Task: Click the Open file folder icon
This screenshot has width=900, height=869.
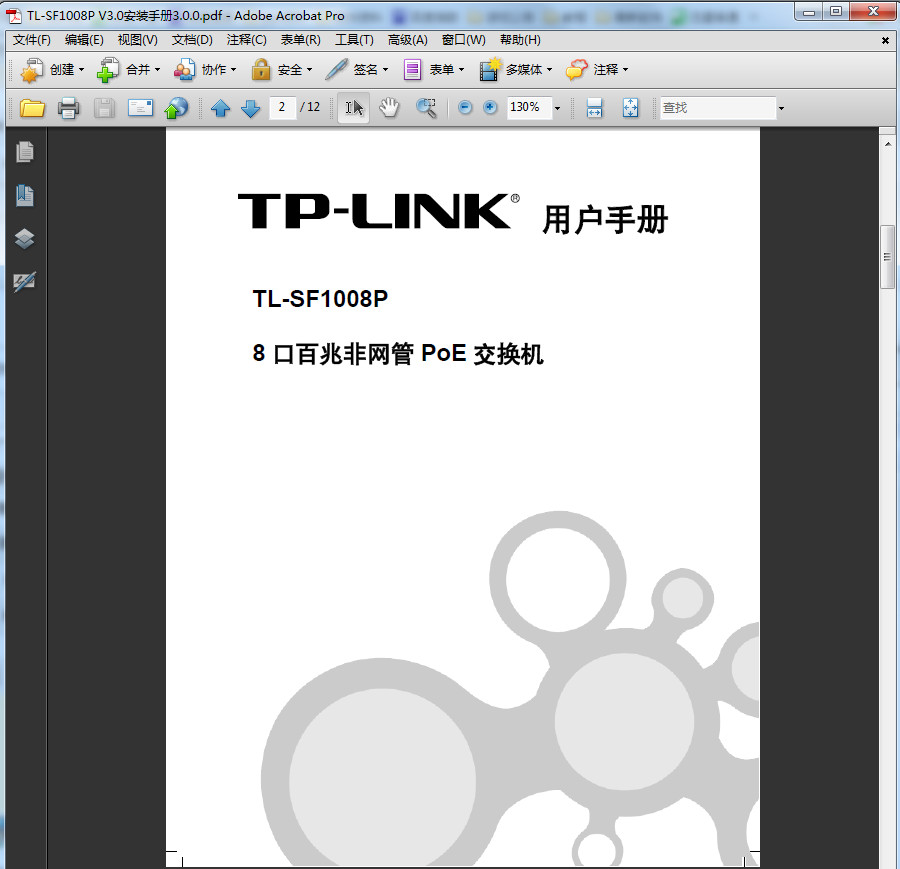Action: point(32,108)
